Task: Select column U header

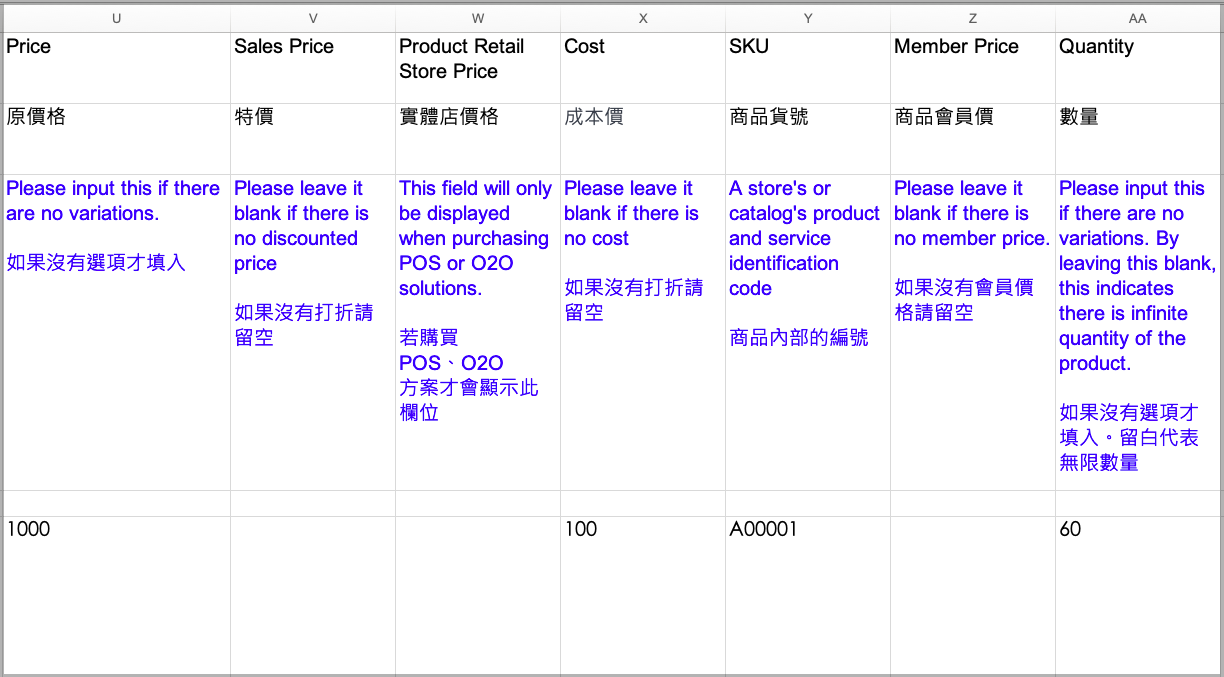Action: 117,19
